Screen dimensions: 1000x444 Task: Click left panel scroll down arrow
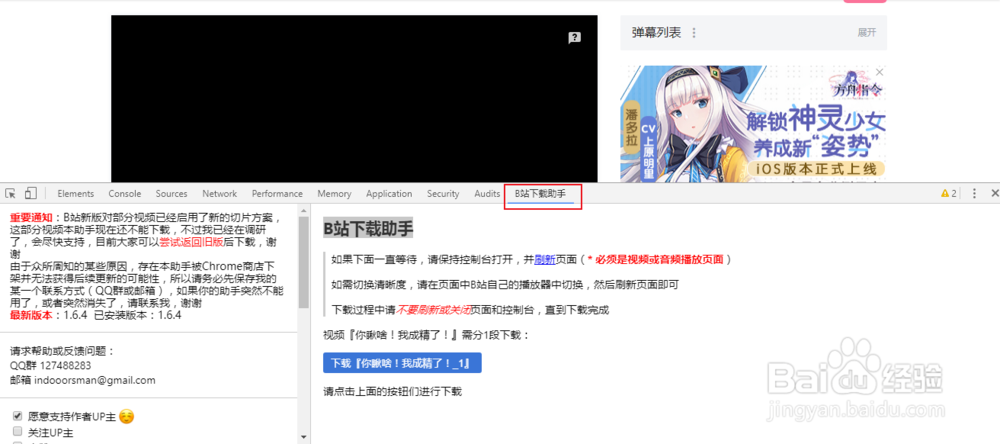pos(304,438)
